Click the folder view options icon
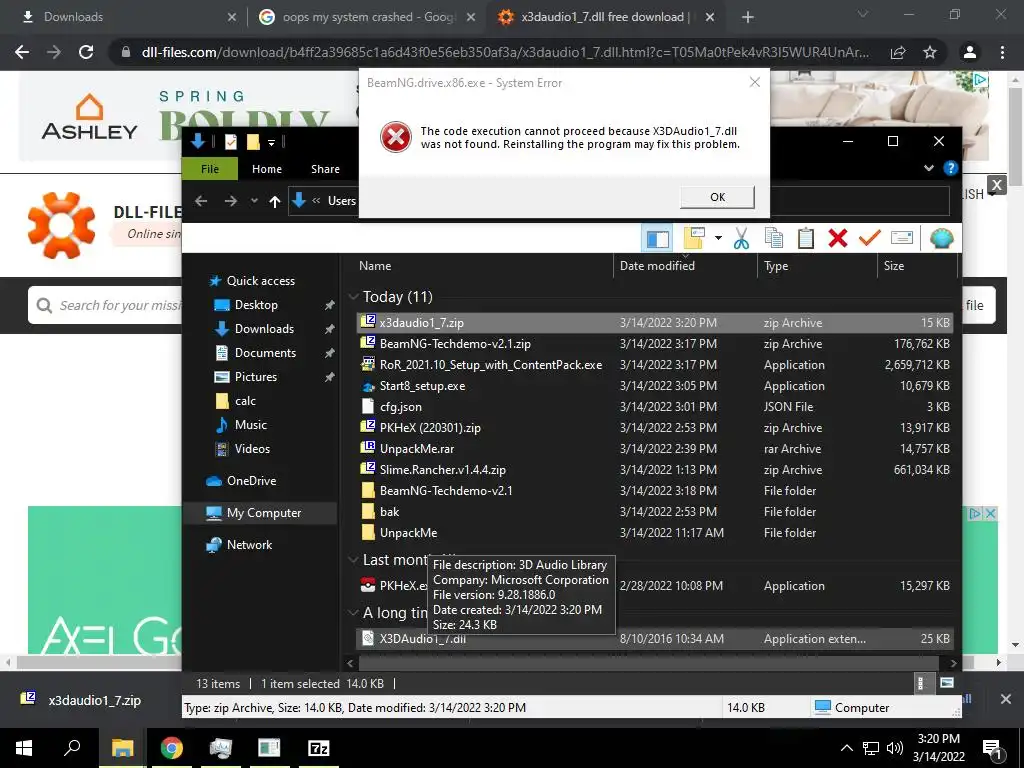Screen dimensions: 1024x768 (x=694, y=238)
